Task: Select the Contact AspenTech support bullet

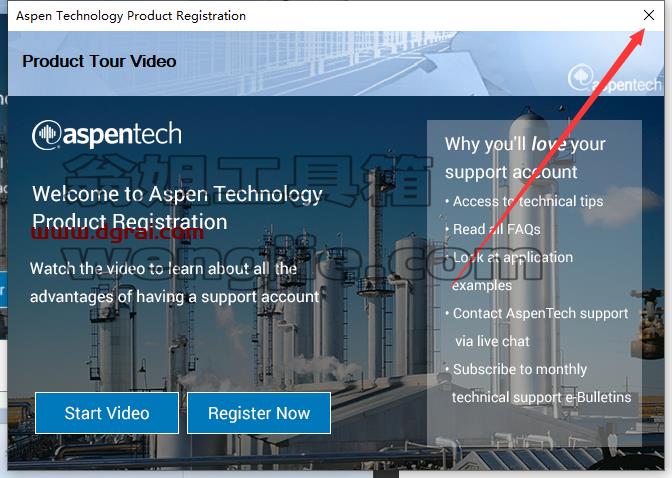Action: (536, 313)
